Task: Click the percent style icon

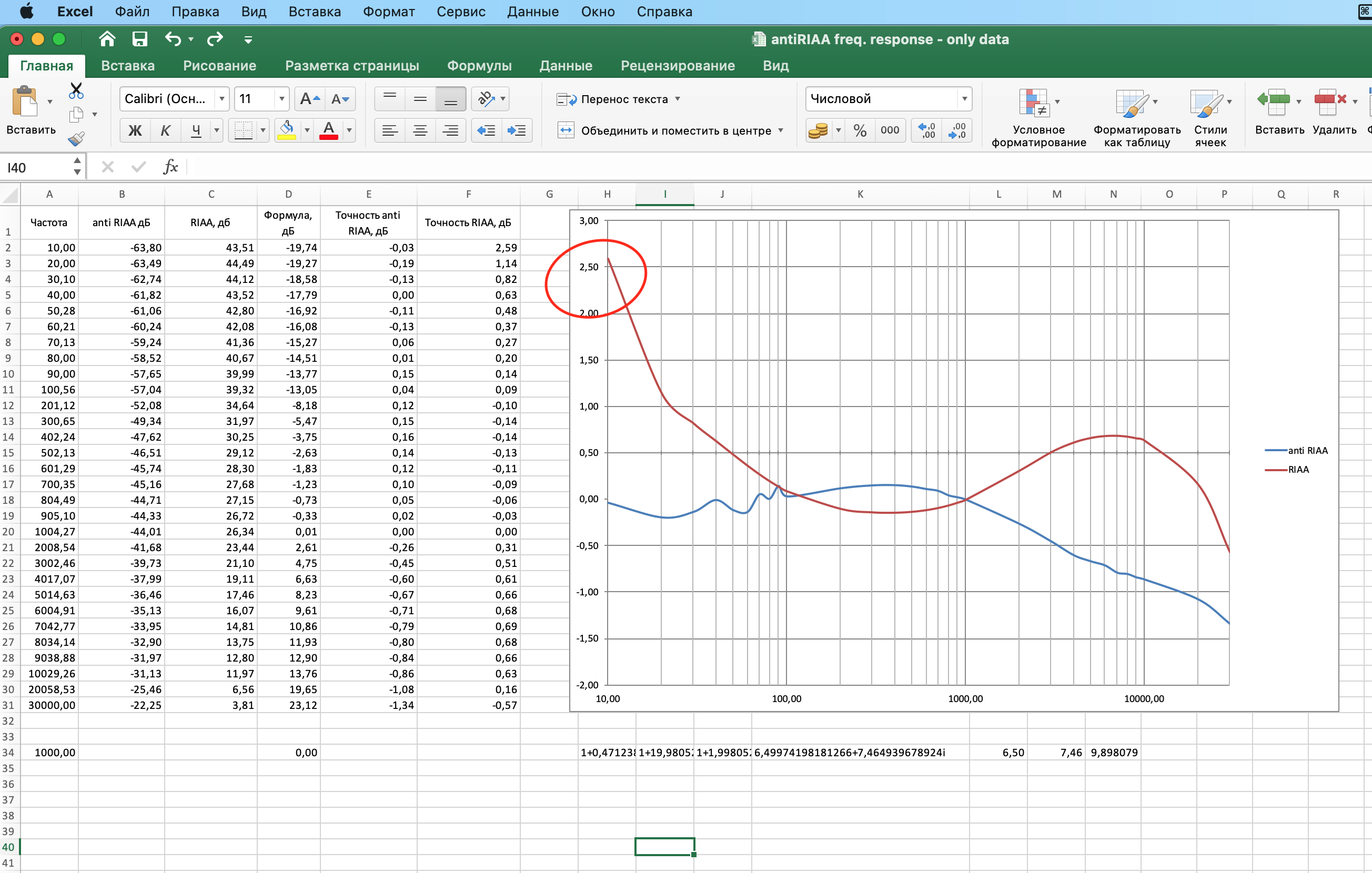Action: 860,130
